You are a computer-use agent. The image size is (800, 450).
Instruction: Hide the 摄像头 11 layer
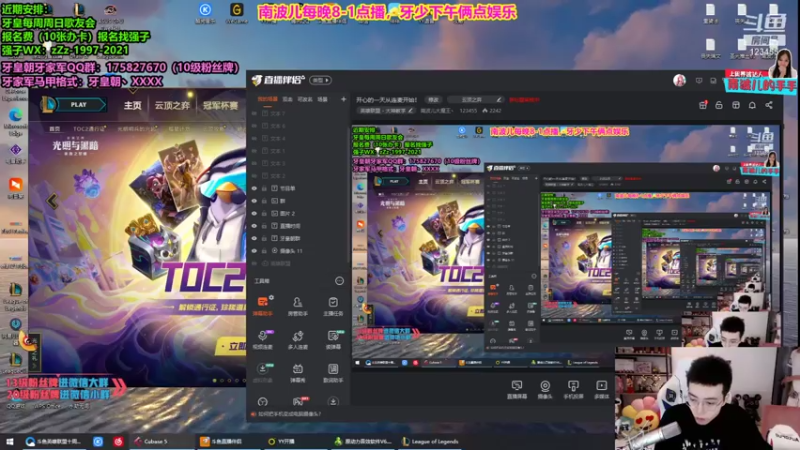click(x=254, y=251)
